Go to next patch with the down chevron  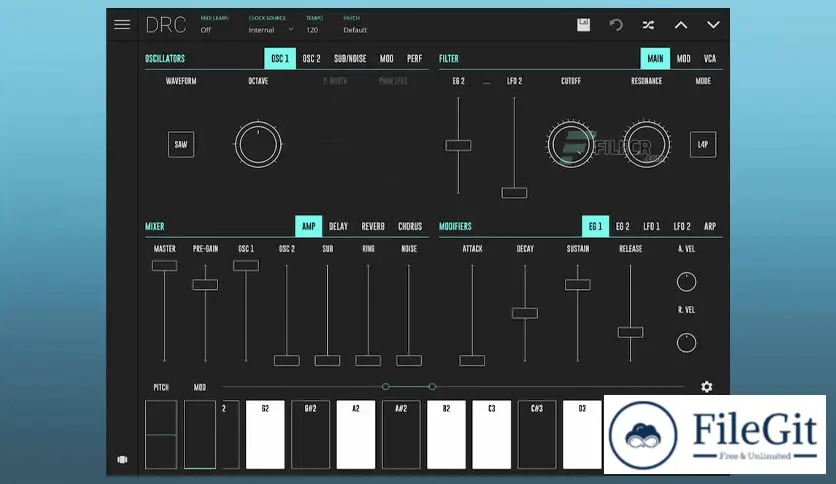[713, 25]
